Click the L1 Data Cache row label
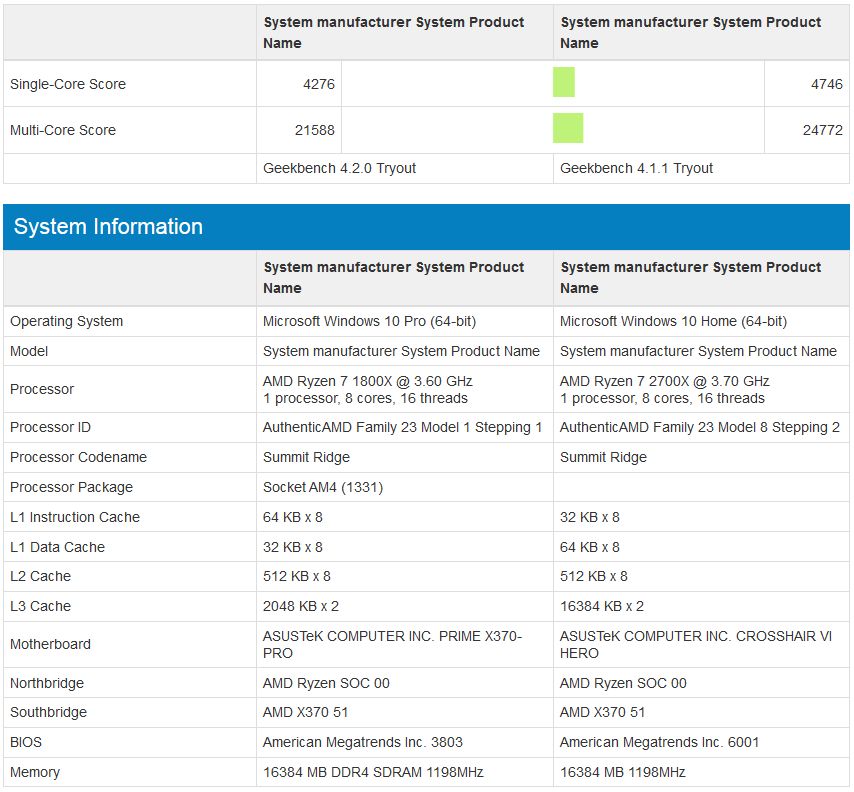Image resolution: width=854 pixels, height=792 pixels. click(x=57, y=547)
